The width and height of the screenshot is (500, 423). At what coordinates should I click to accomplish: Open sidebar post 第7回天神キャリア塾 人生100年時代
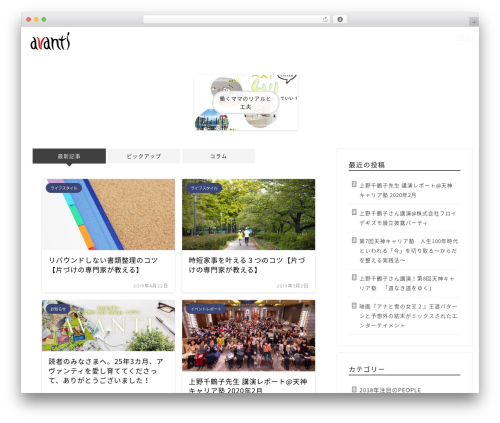pos(408,251)
